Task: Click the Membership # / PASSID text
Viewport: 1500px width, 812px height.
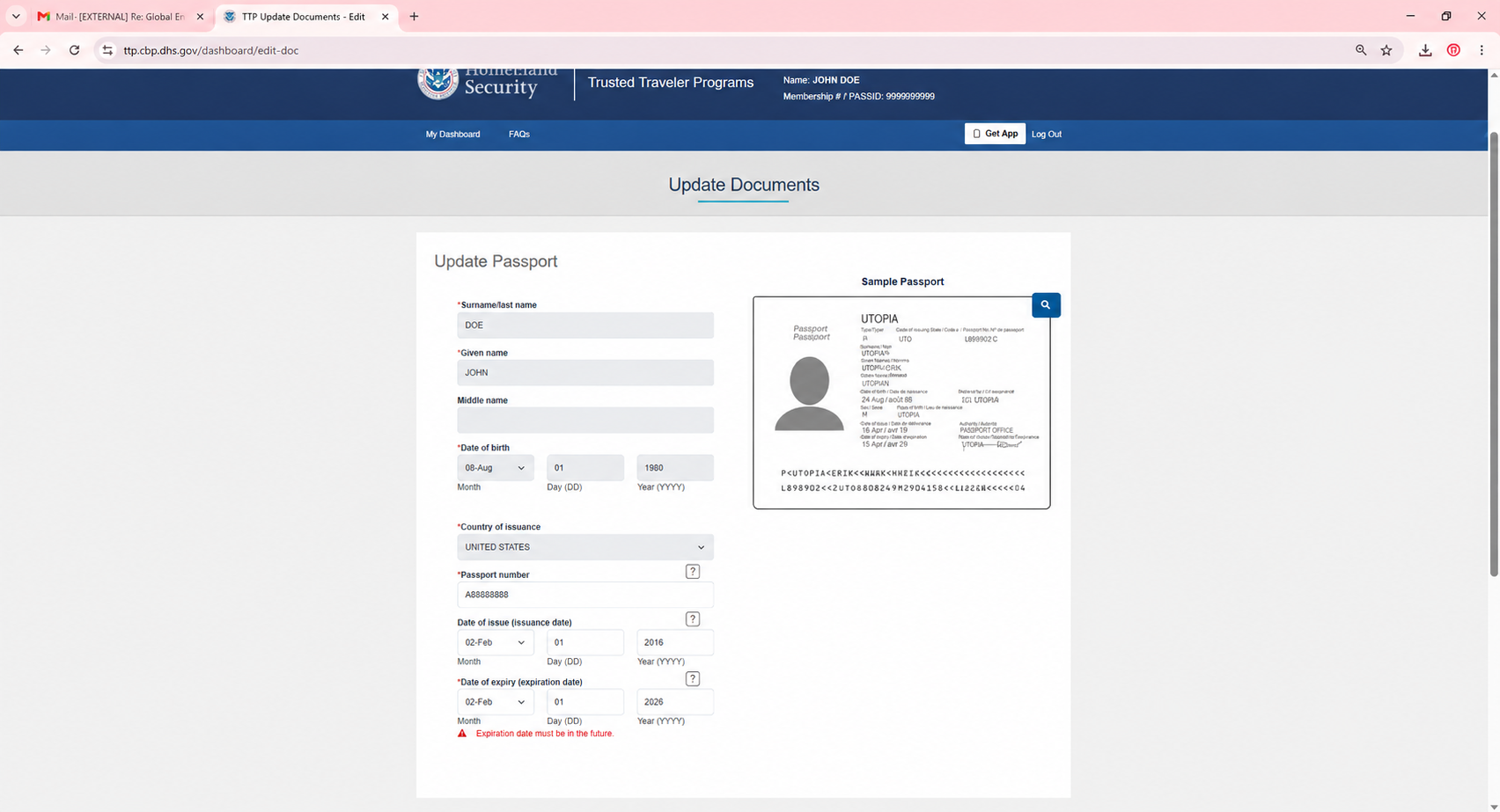Action: pyautogui.click(x=859, y=97)
